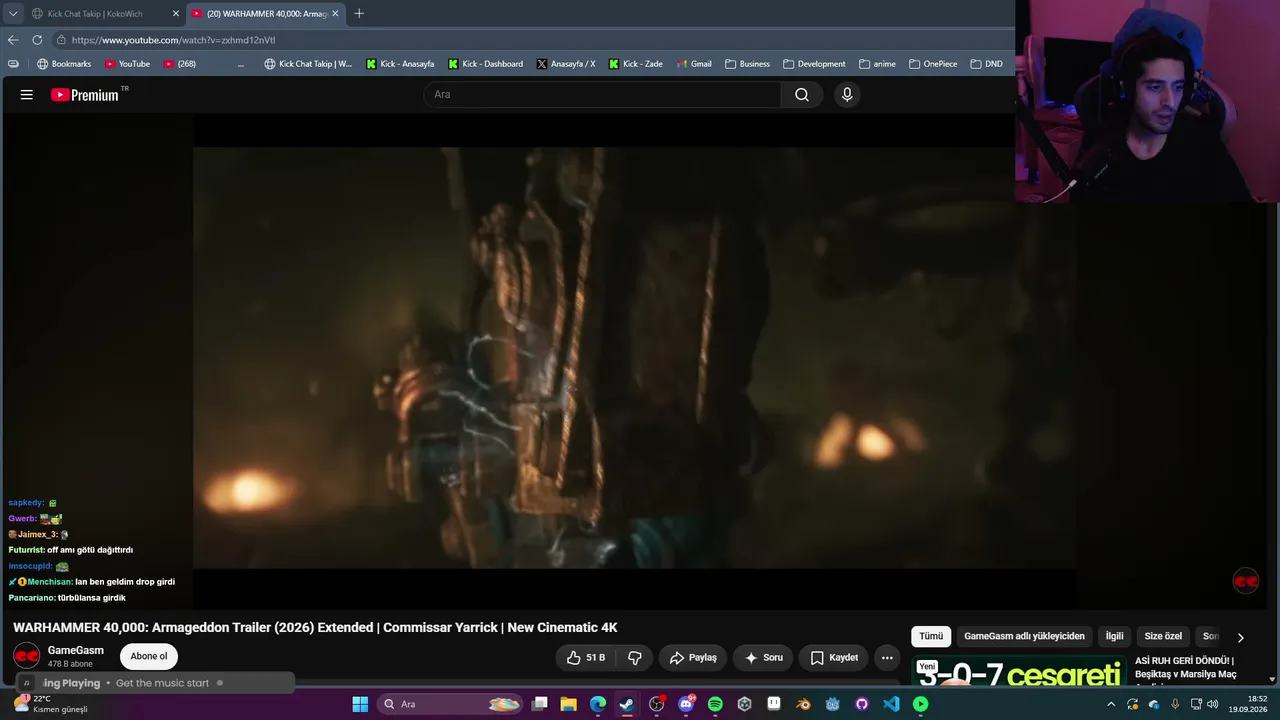This screenshot has height=720, width=1280.
Task: Open the YouTube hamburger guide menu
Action: pyautogui.click(x=27, y=95)
